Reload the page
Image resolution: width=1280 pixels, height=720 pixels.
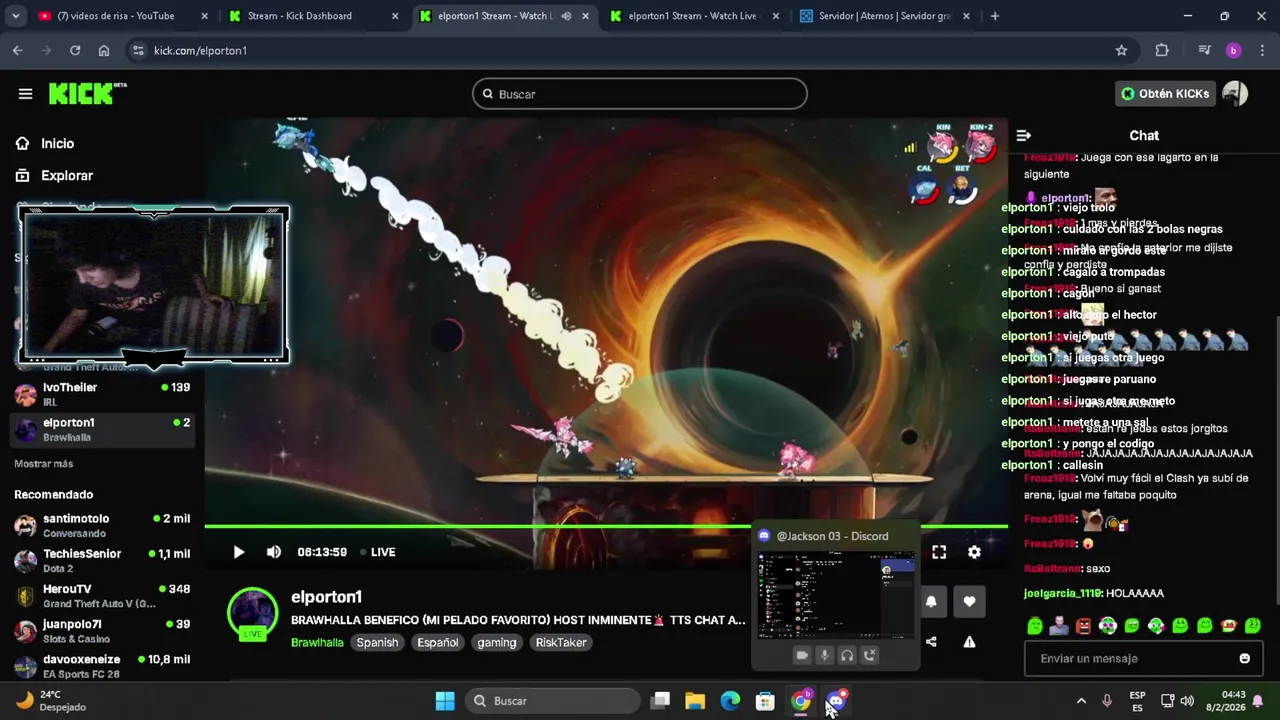tap(75, 50)
